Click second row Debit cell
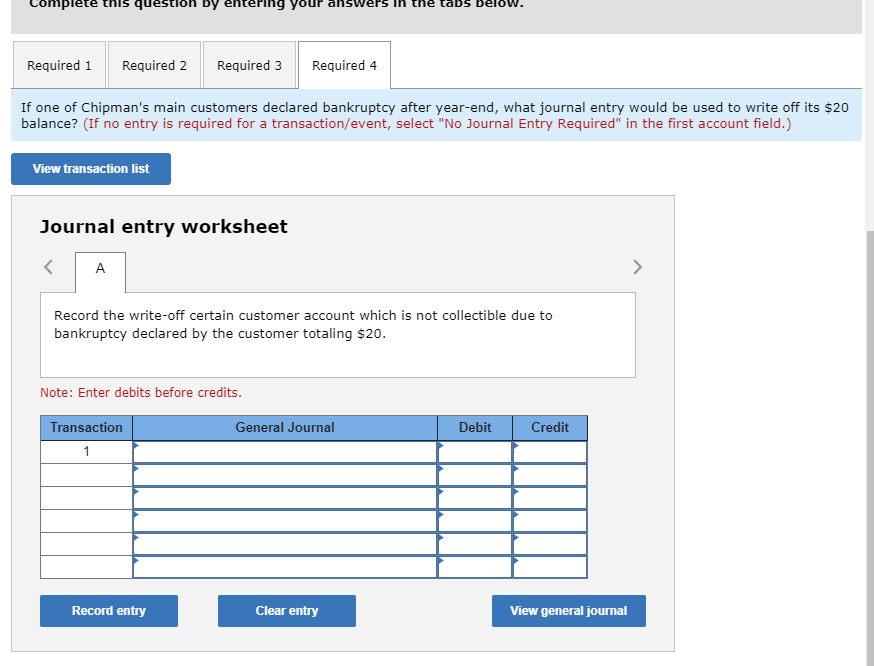The image size is (874, 666). click(475, 475)
